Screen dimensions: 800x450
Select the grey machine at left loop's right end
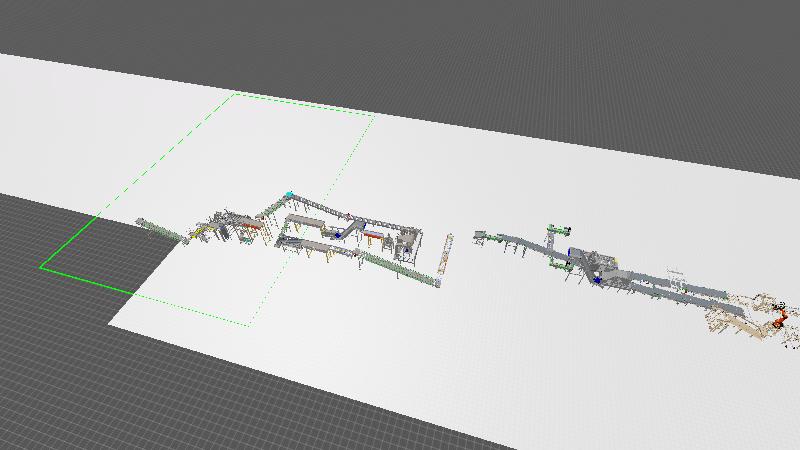(x=409, y=244)
